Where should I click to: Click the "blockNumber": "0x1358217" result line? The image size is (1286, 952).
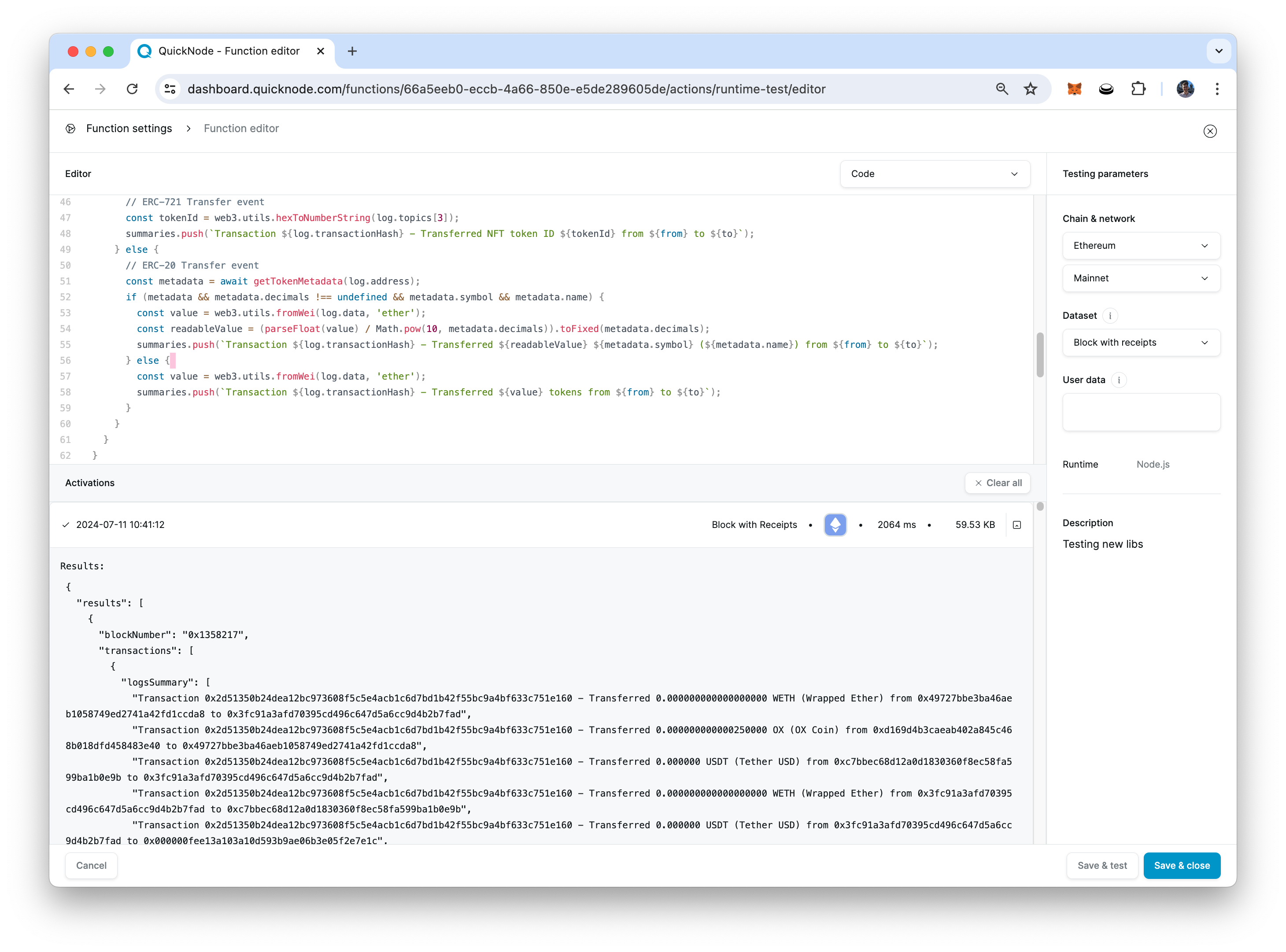click(x=173, y=635)
